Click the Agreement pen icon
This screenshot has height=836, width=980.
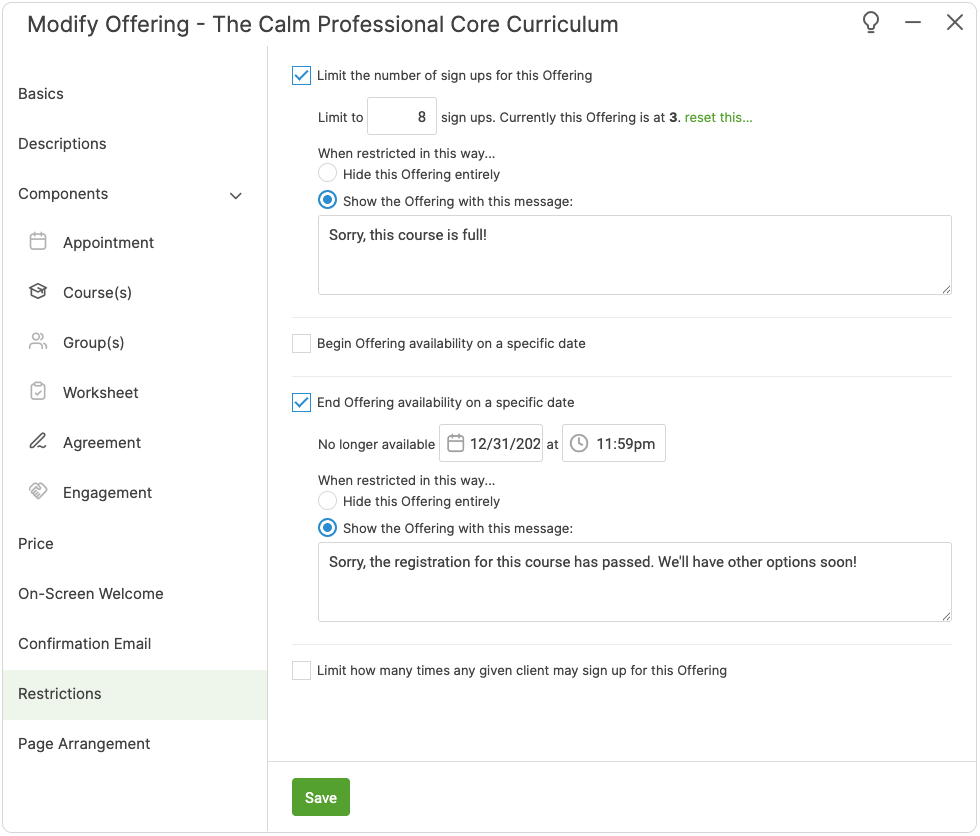38,442
